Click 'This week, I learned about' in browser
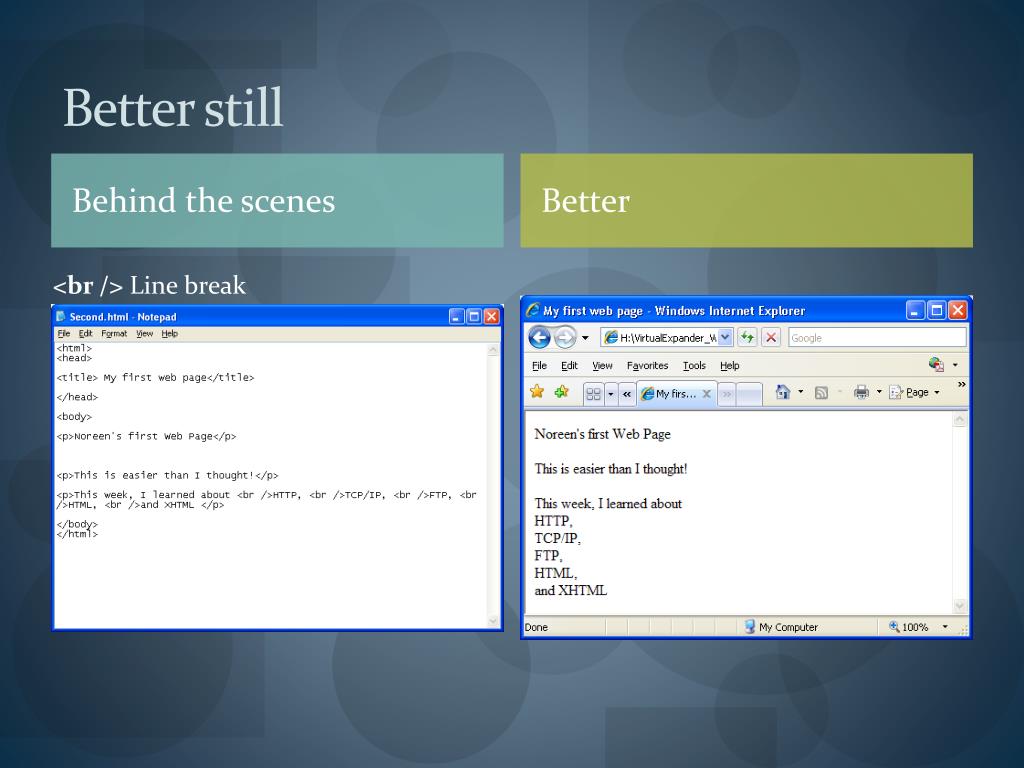 coord(608,504)
